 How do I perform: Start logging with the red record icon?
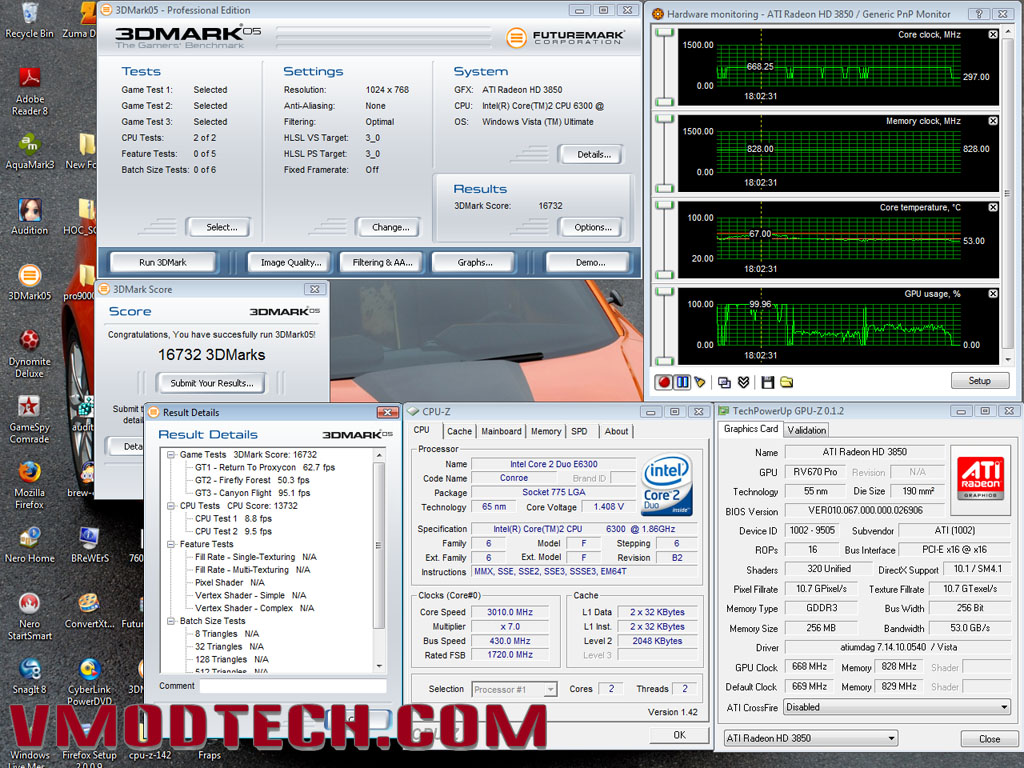pyautogui.click(x=664, y=382)
